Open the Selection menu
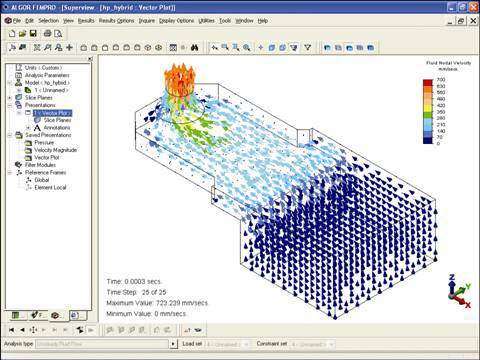This screenshot has width=480, height=360. click(48, 21)
